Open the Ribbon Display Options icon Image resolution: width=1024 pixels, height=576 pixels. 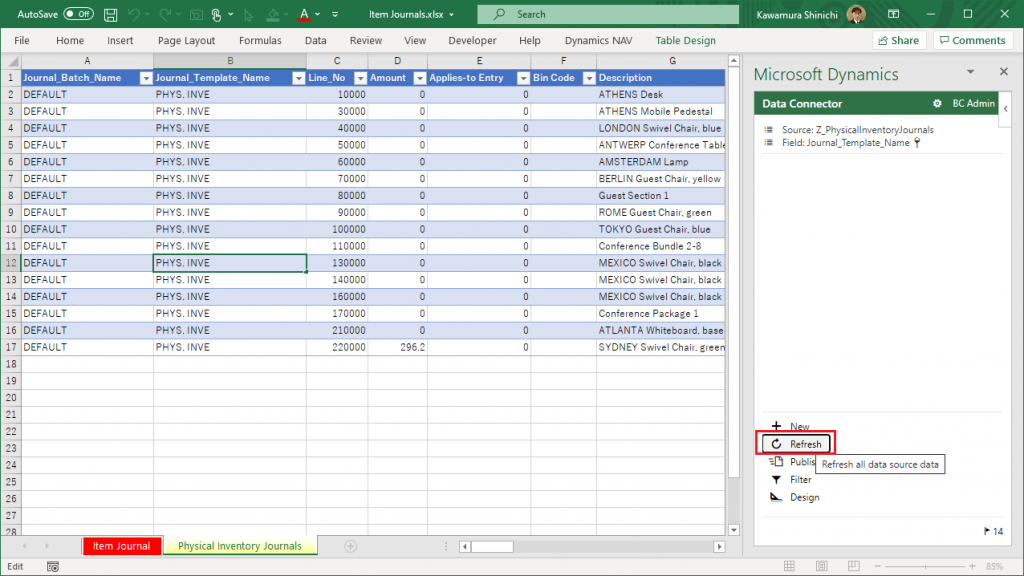coord(894,14)
